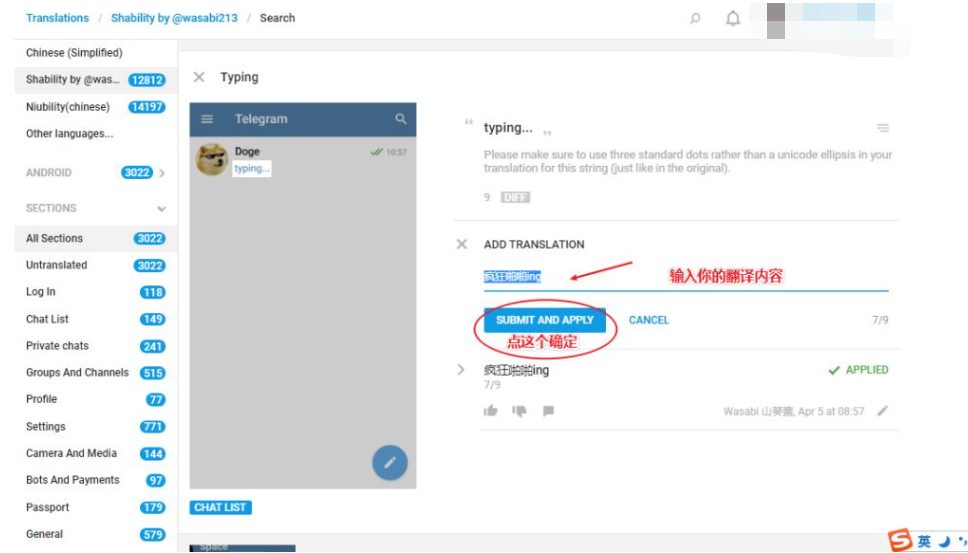This screenshot has height=553, width=968.
Task: Click the blue compose pencil in Telegram preview
Action: [390, 462]
